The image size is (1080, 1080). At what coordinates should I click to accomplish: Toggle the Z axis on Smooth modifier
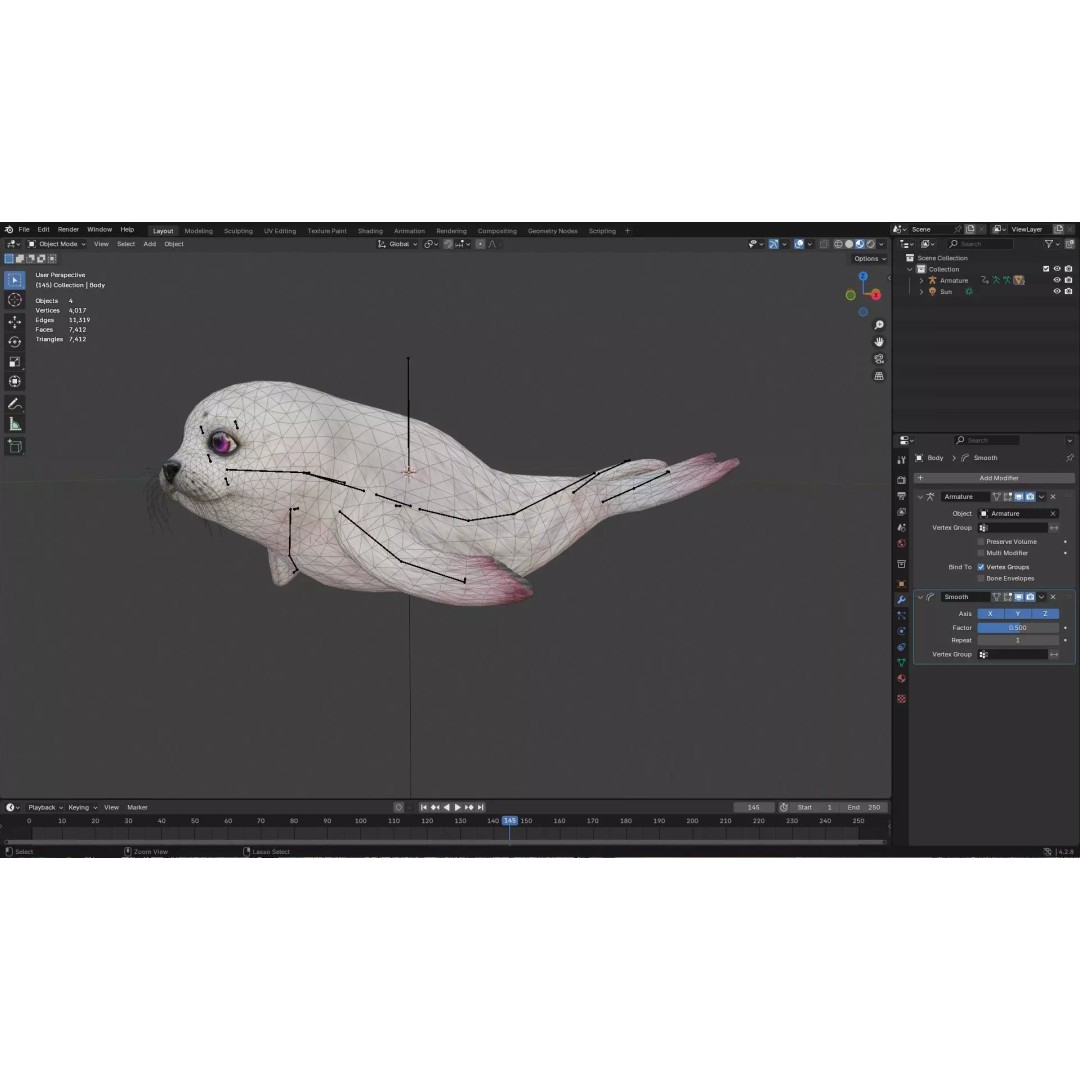(1045, 614)
